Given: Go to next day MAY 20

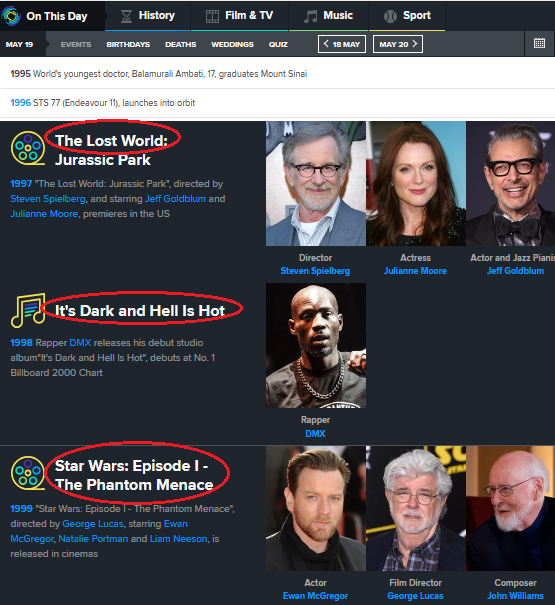Looking at the screenshot, I should pos(398,44).
